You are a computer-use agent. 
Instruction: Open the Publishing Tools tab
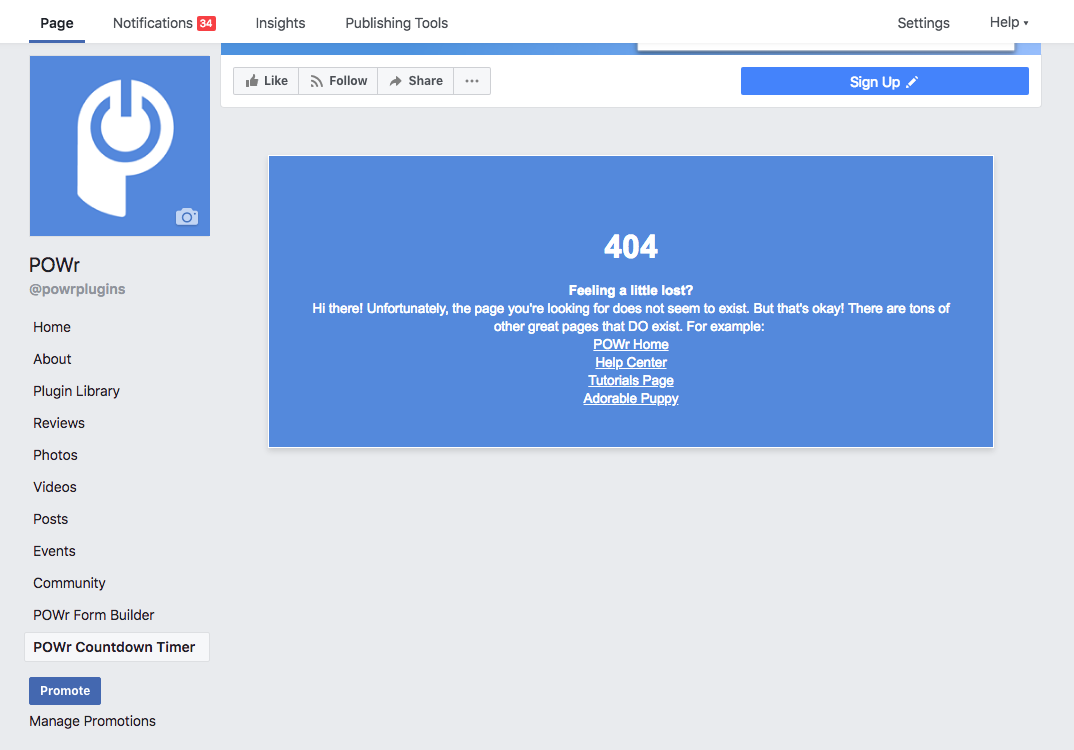pos(397,23)
